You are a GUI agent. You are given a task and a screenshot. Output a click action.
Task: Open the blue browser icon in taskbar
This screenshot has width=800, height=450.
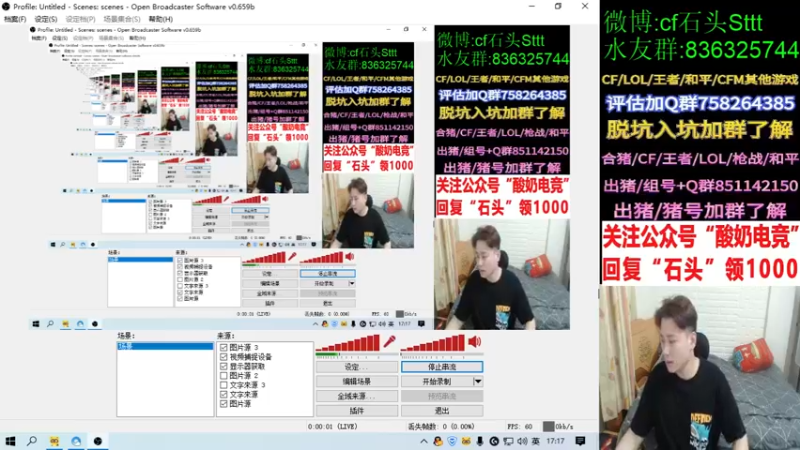pos(76,441)
